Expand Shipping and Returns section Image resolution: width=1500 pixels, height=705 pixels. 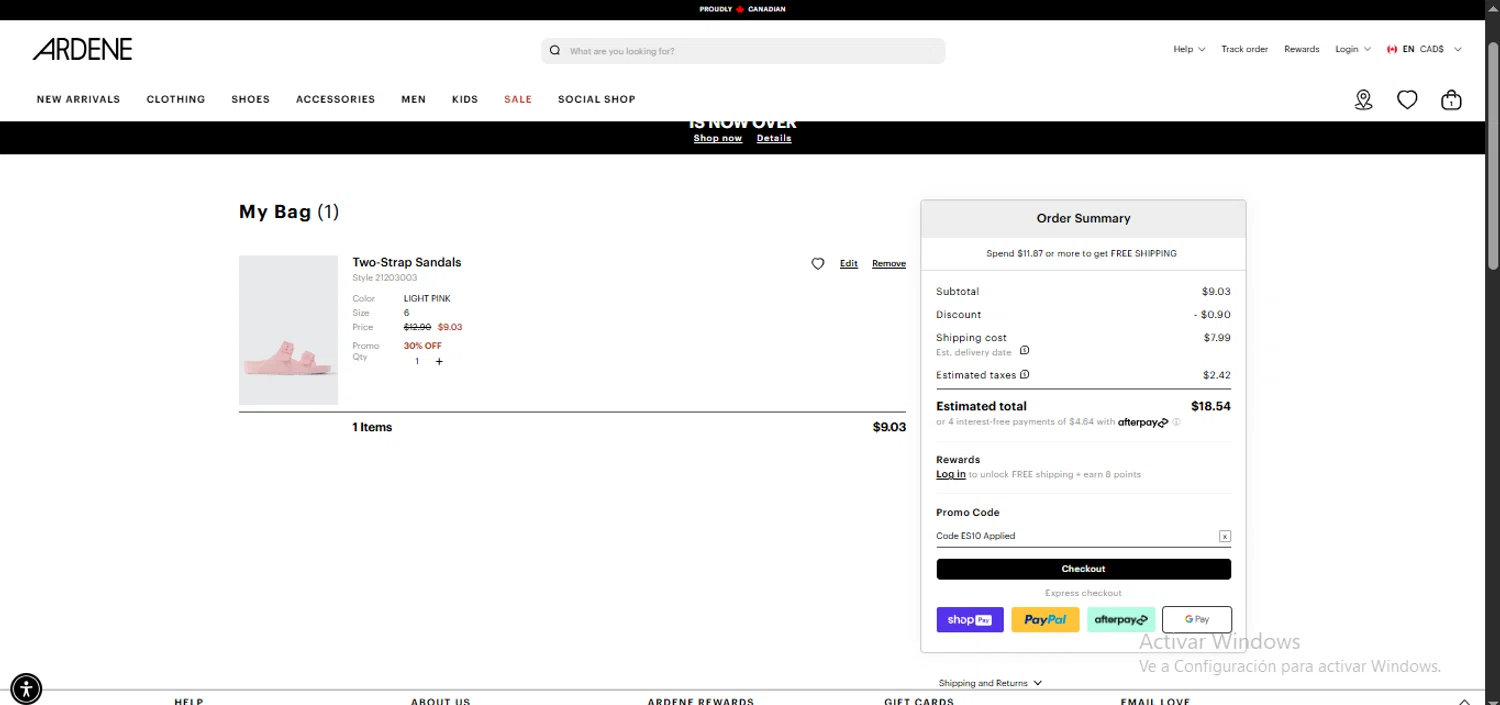click(x=990, y=683)
